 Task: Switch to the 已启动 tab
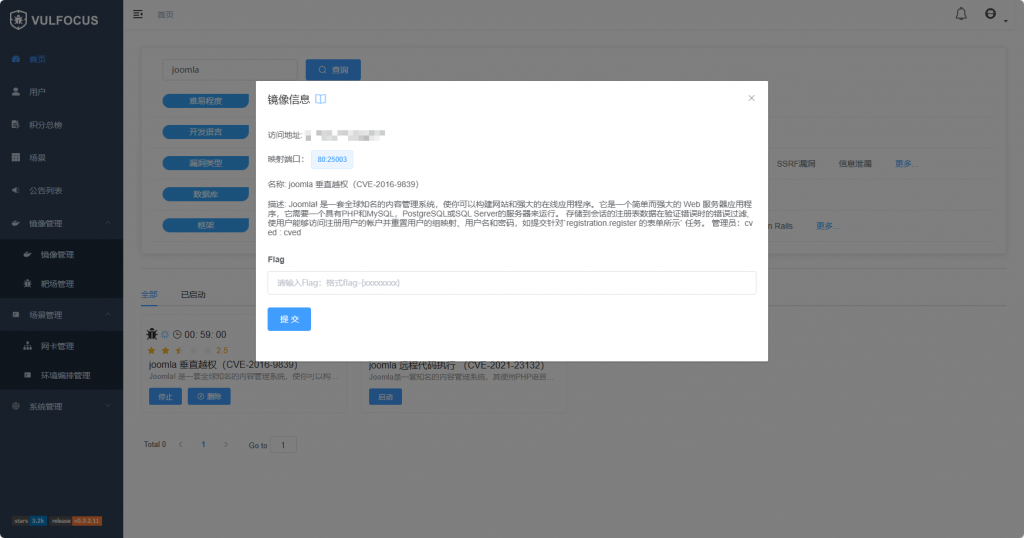(x=193, y=295)
